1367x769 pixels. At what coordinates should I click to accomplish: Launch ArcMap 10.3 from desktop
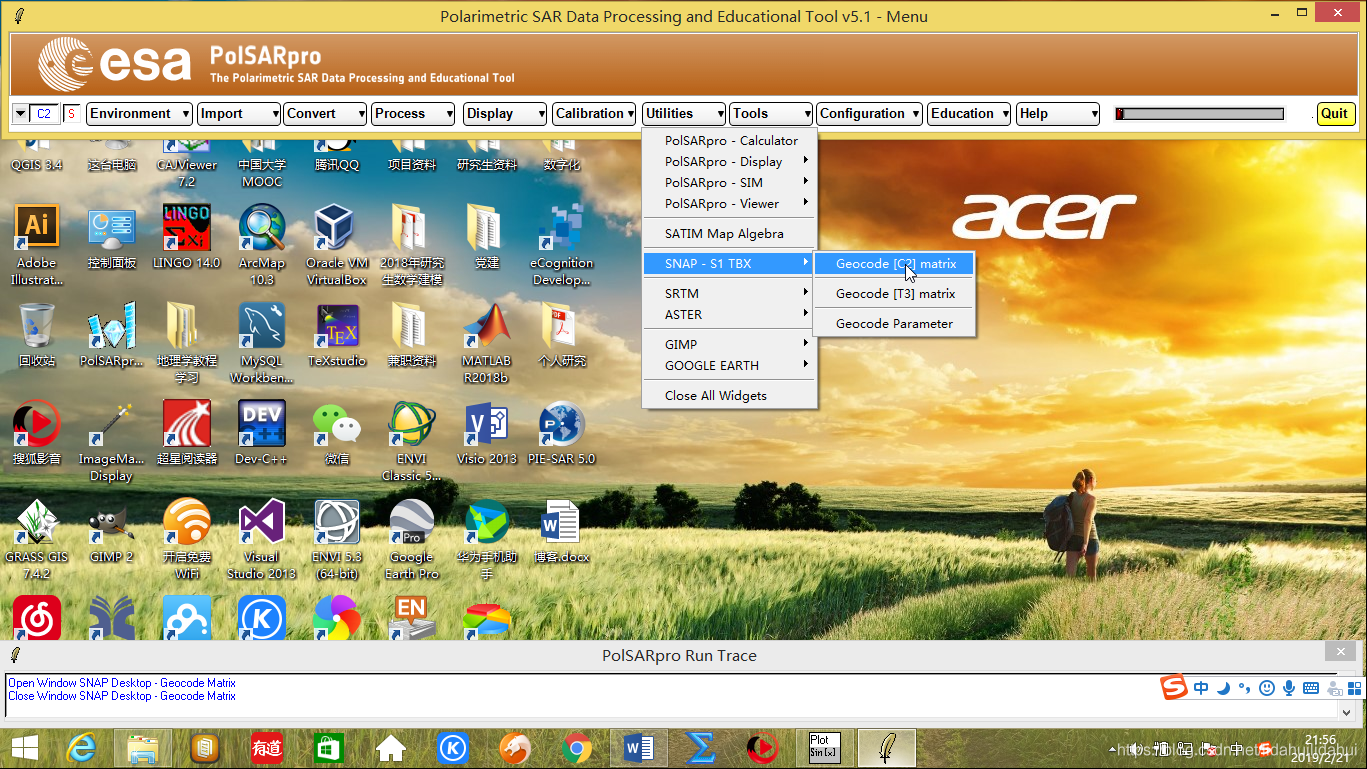tap(262, 244)
